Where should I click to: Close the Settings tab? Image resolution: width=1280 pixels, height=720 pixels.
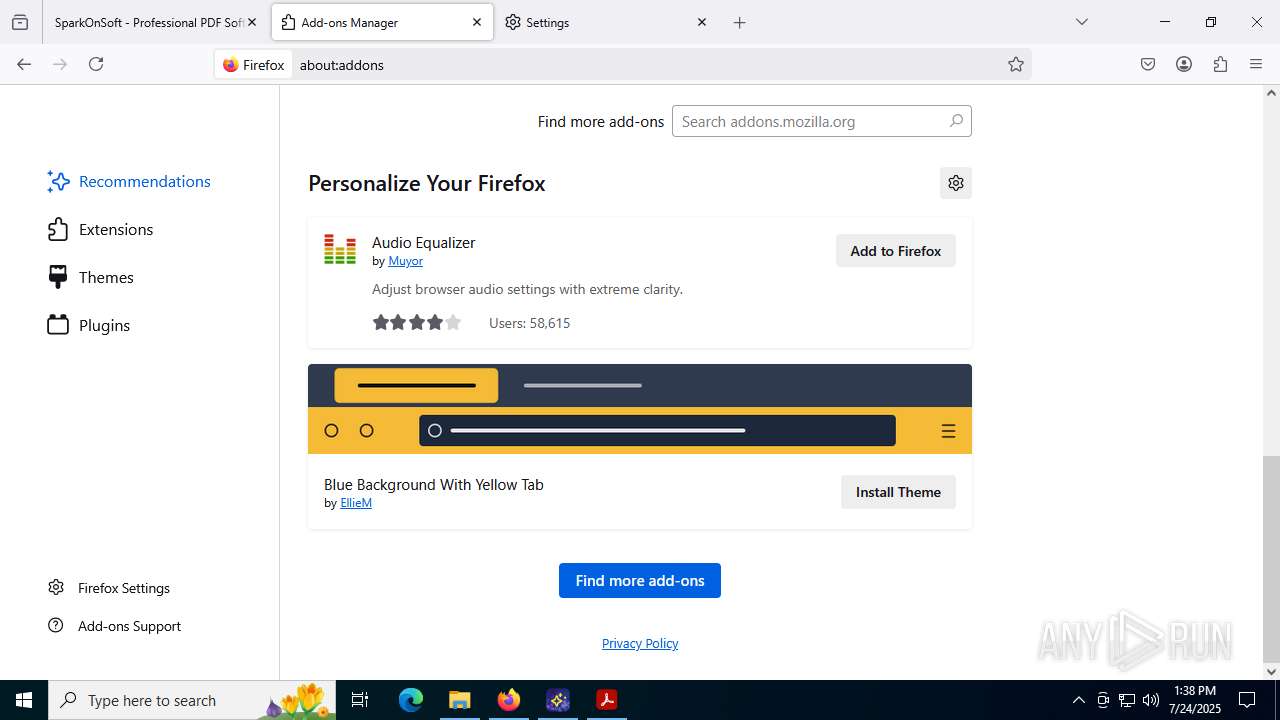pyautogui.click(x=702, y=22)
